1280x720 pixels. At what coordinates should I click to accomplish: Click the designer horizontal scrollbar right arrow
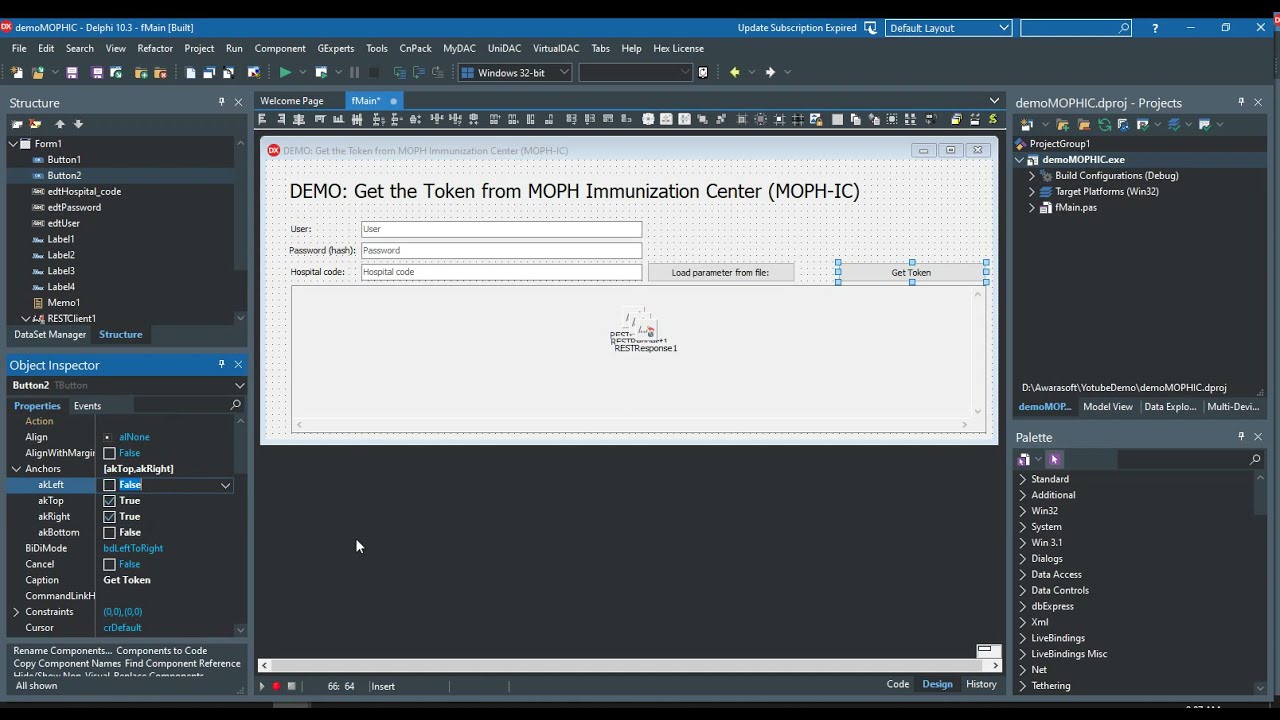pyautogui.click(x=996, y=665)
